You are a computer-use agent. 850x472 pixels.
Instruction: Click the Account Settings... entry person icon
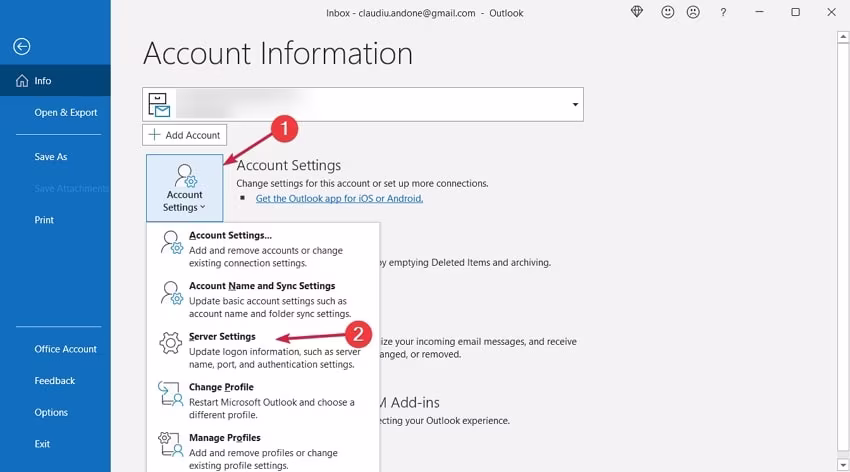171,242
